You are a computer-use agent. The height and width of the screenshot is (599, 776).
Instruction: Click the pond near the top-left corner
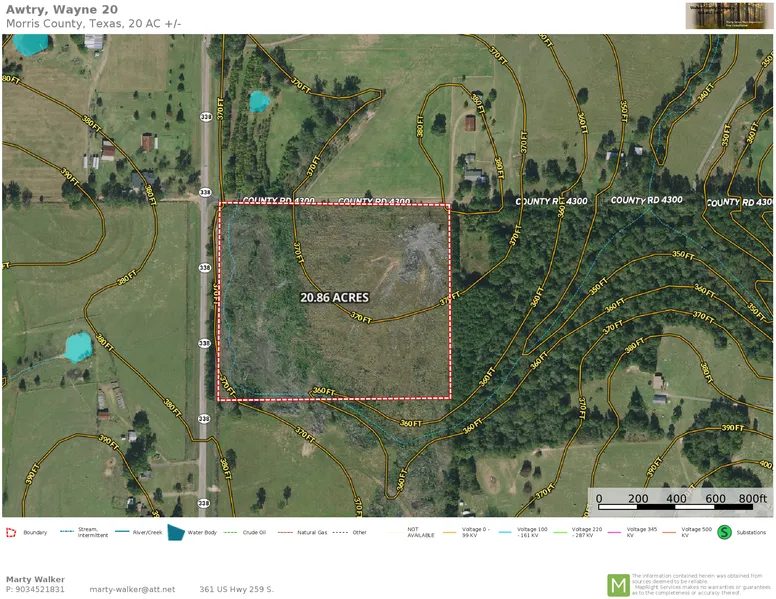pos(30,44)
